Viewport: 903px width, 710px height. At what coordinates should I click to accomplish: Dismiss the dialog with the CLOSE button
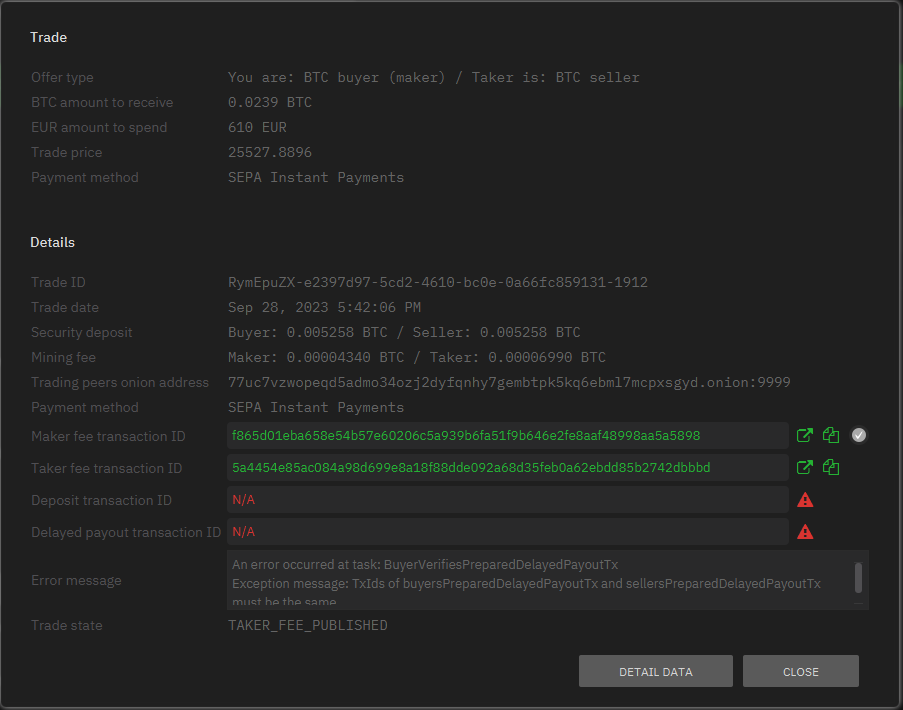(800, 671)
